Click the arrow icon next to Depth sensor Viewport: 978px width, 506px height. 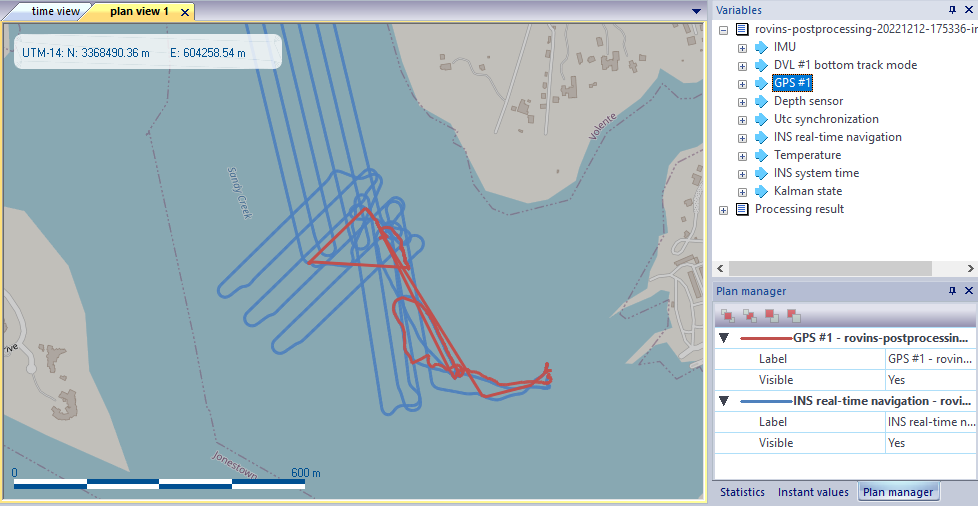tap(762, 101)
